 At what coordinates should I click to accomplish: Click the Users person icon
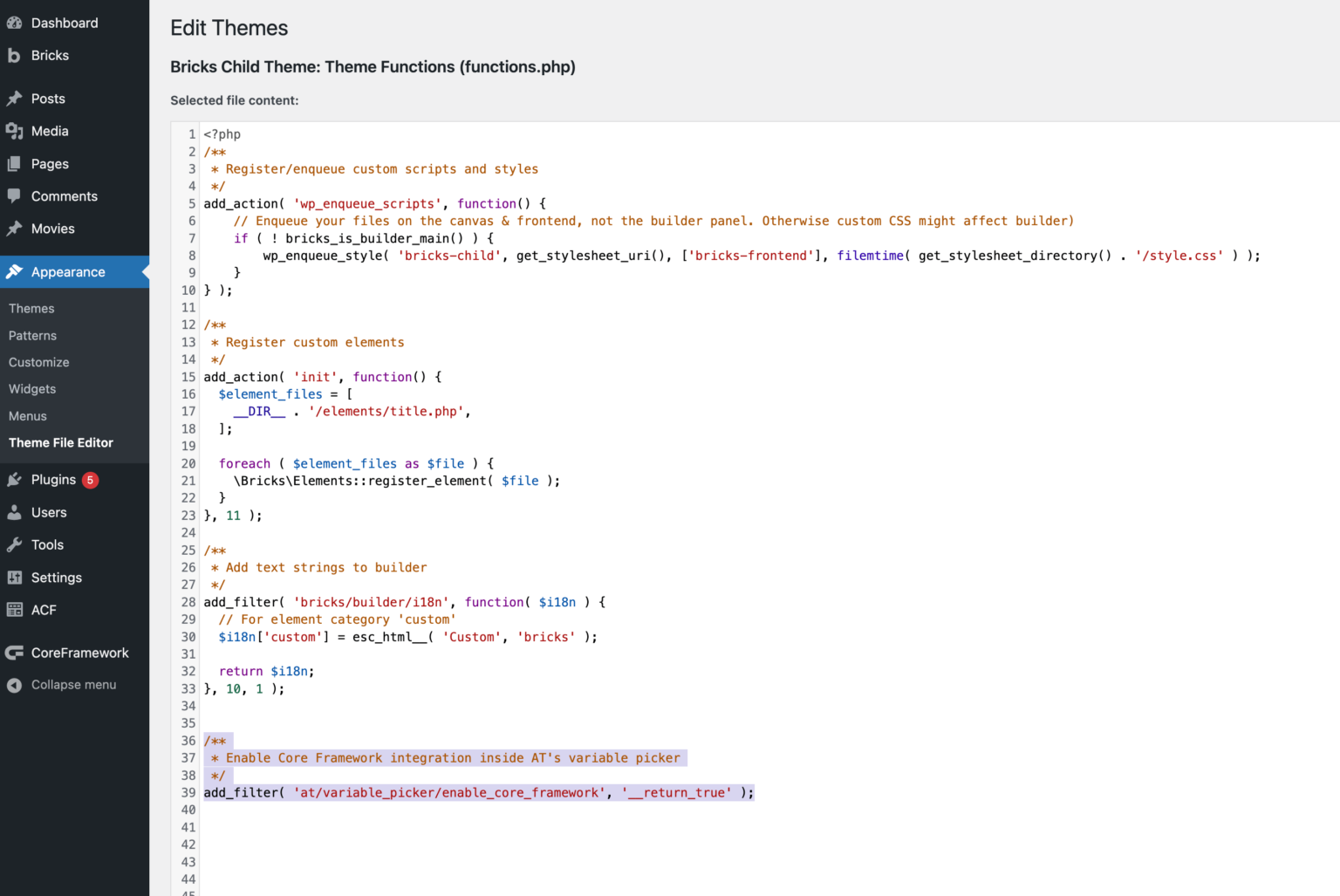(x=15, y=512)
